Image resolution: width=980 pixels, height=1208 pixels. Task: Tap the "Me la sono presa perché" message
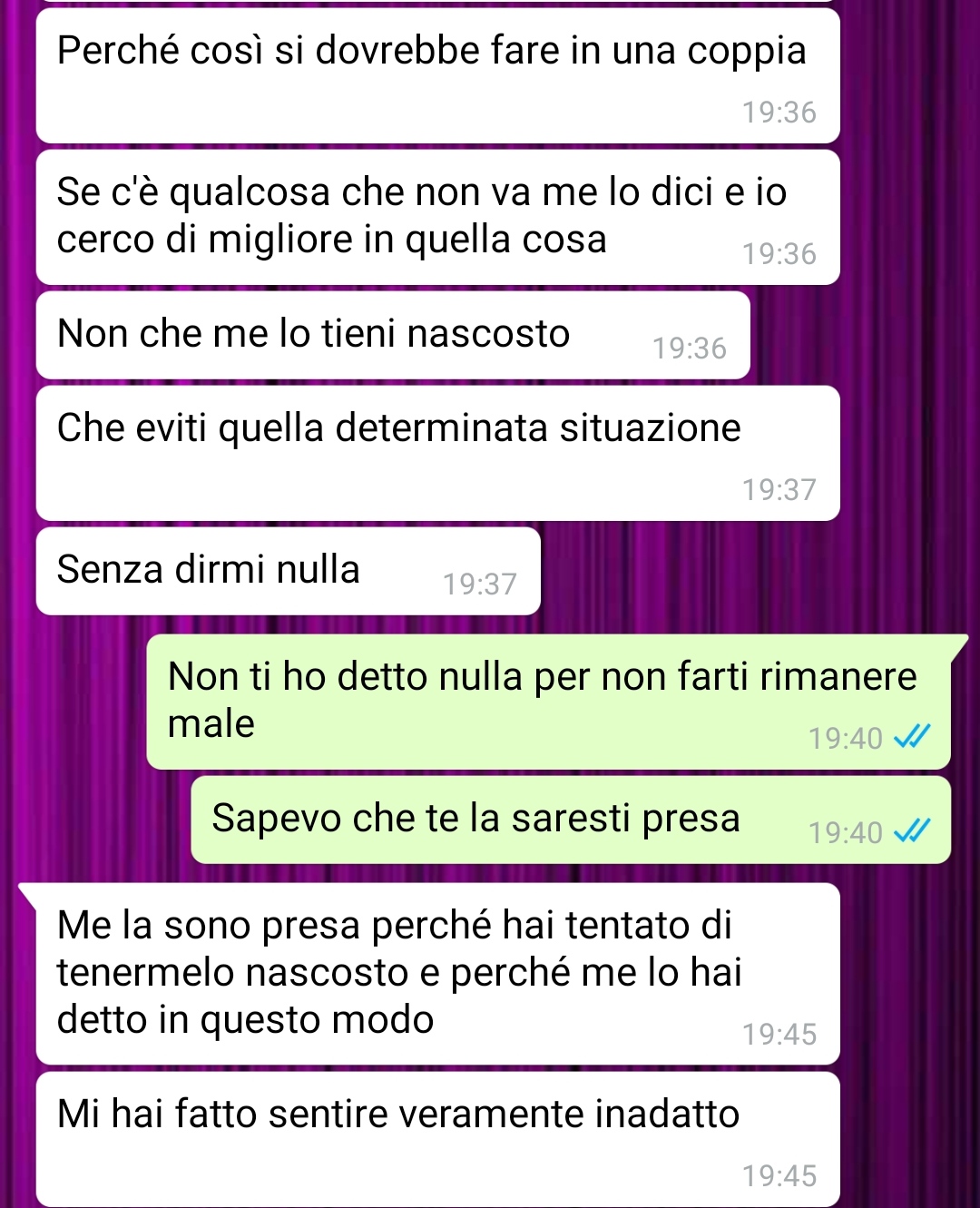(437, 973)
